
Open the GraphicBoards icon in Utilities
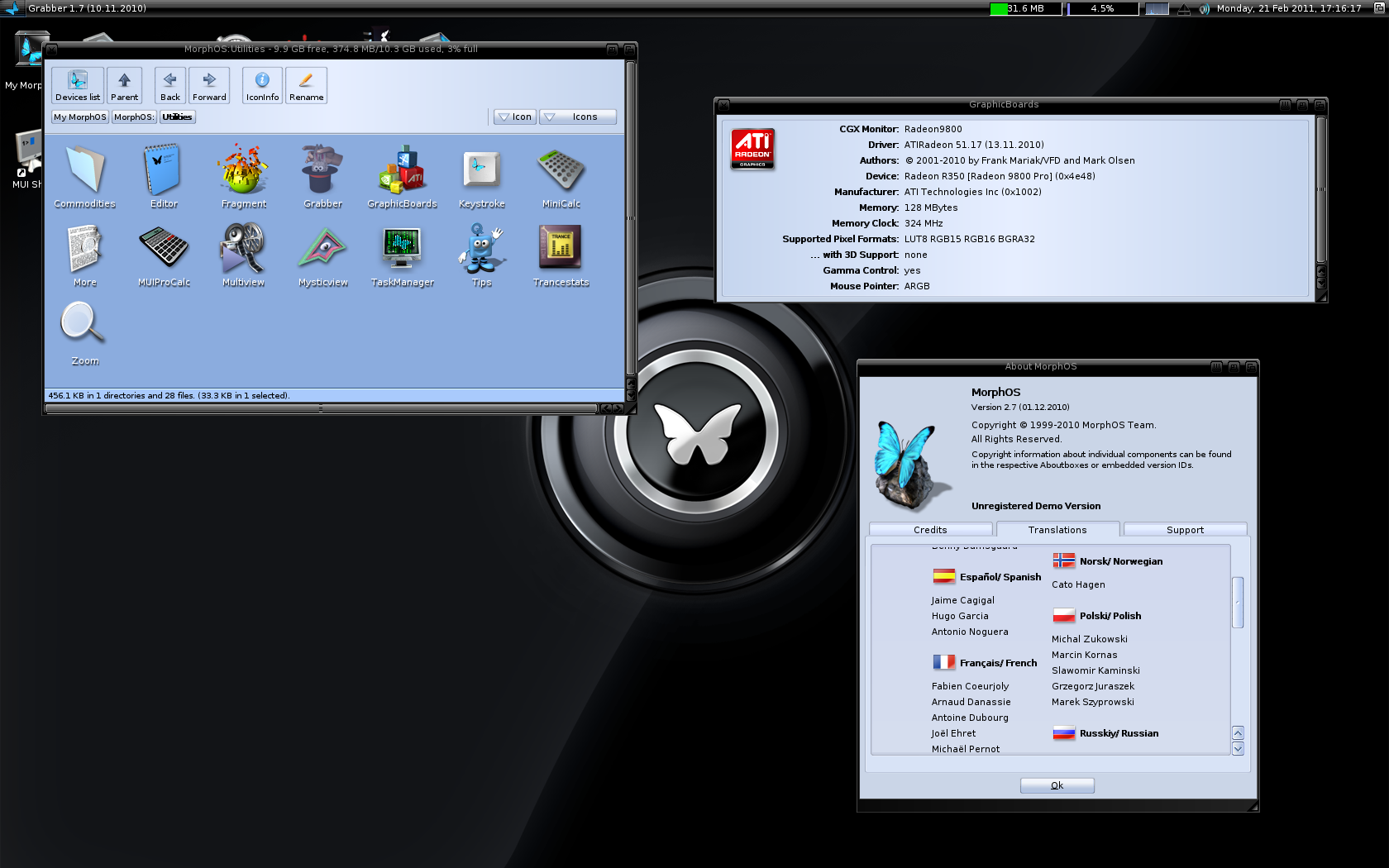pyautogui.click(x=402, y=176)
